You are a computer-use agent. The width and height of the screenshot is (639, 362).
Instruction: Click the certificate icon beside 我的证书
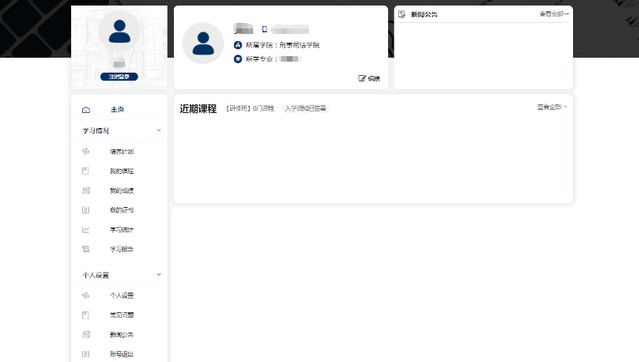86,210
